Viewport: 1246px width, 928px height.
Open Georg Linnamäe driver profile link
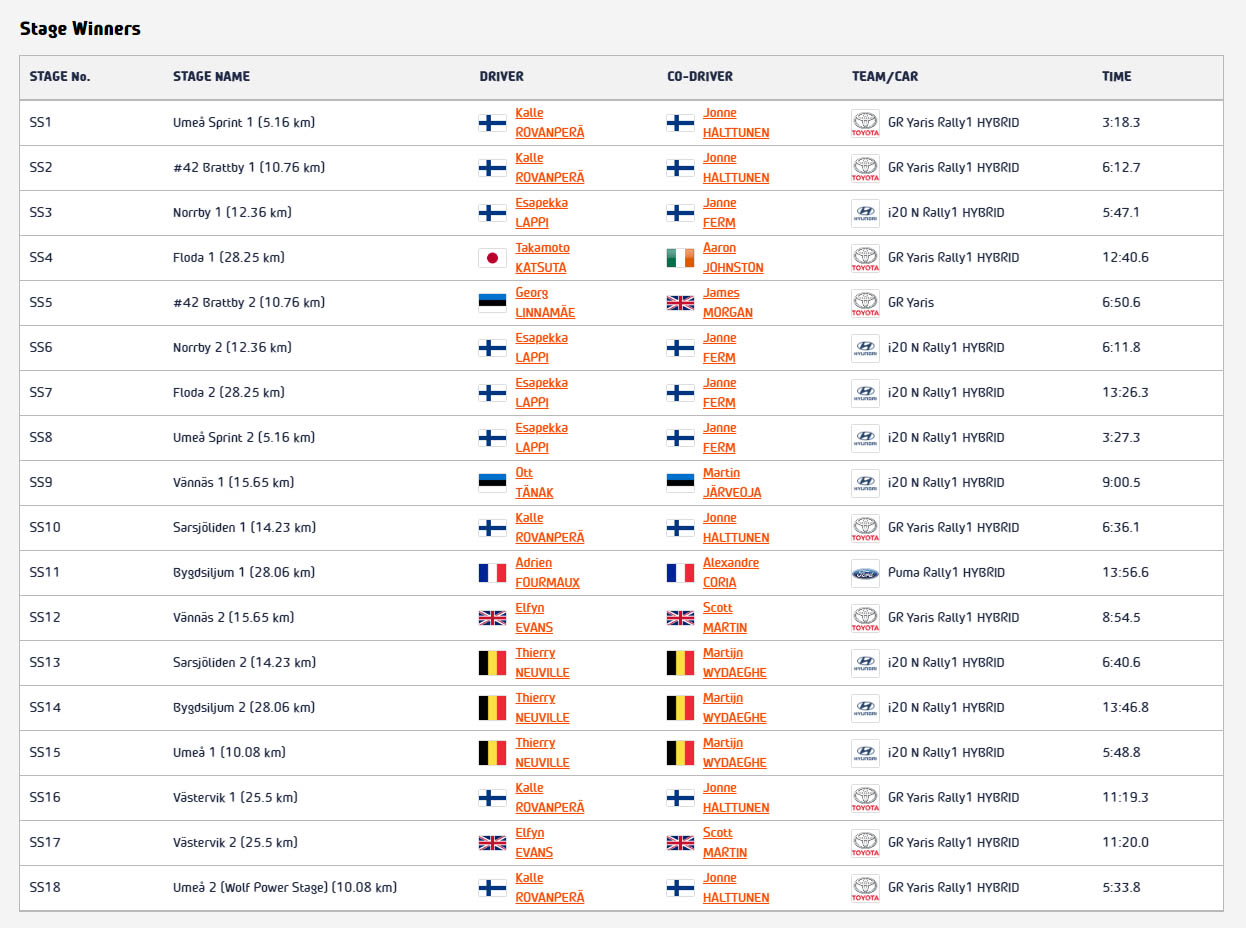pyautogui.click(x=545, y=303)
